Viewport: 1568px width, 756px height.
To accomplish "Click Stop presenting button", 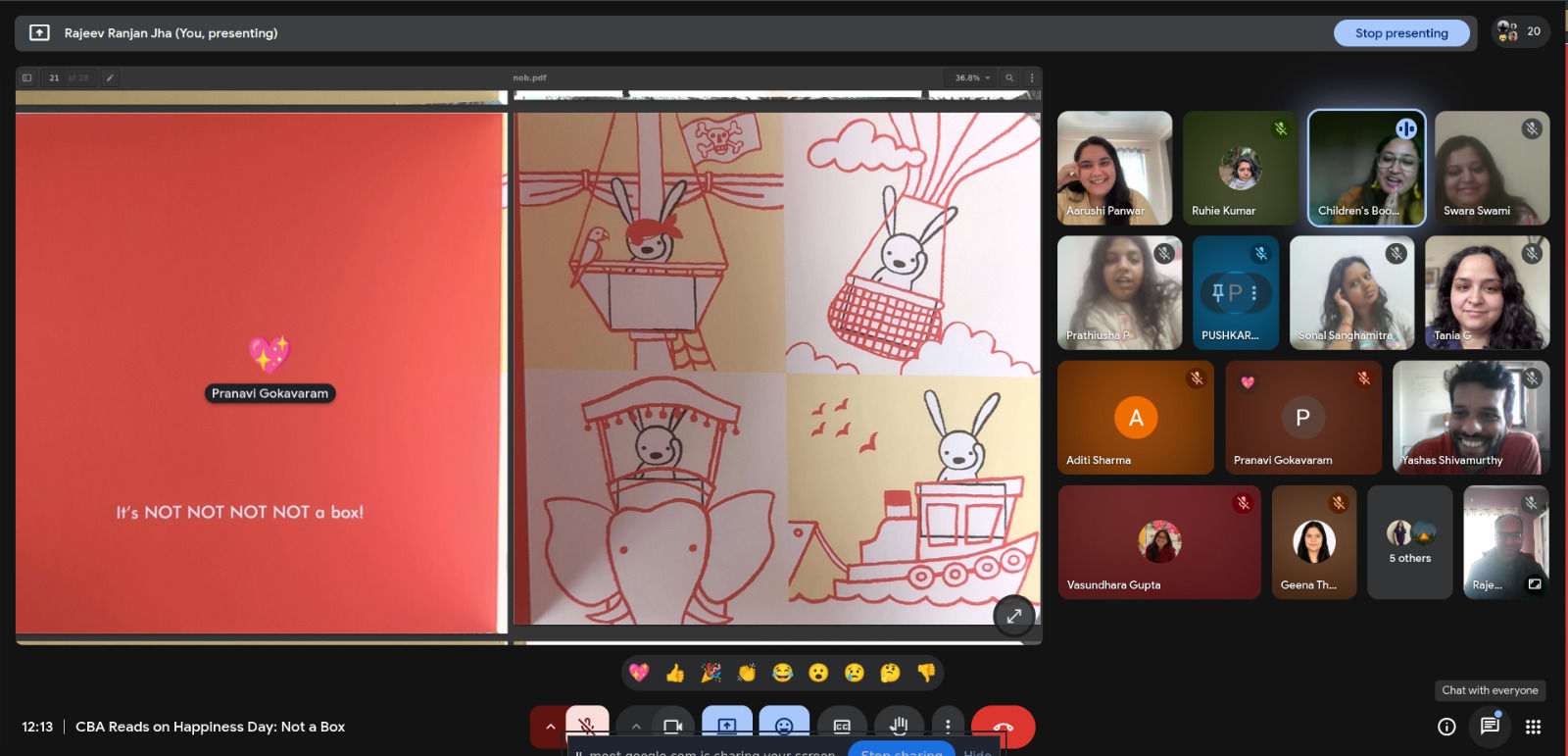I will click(1401, 33).
